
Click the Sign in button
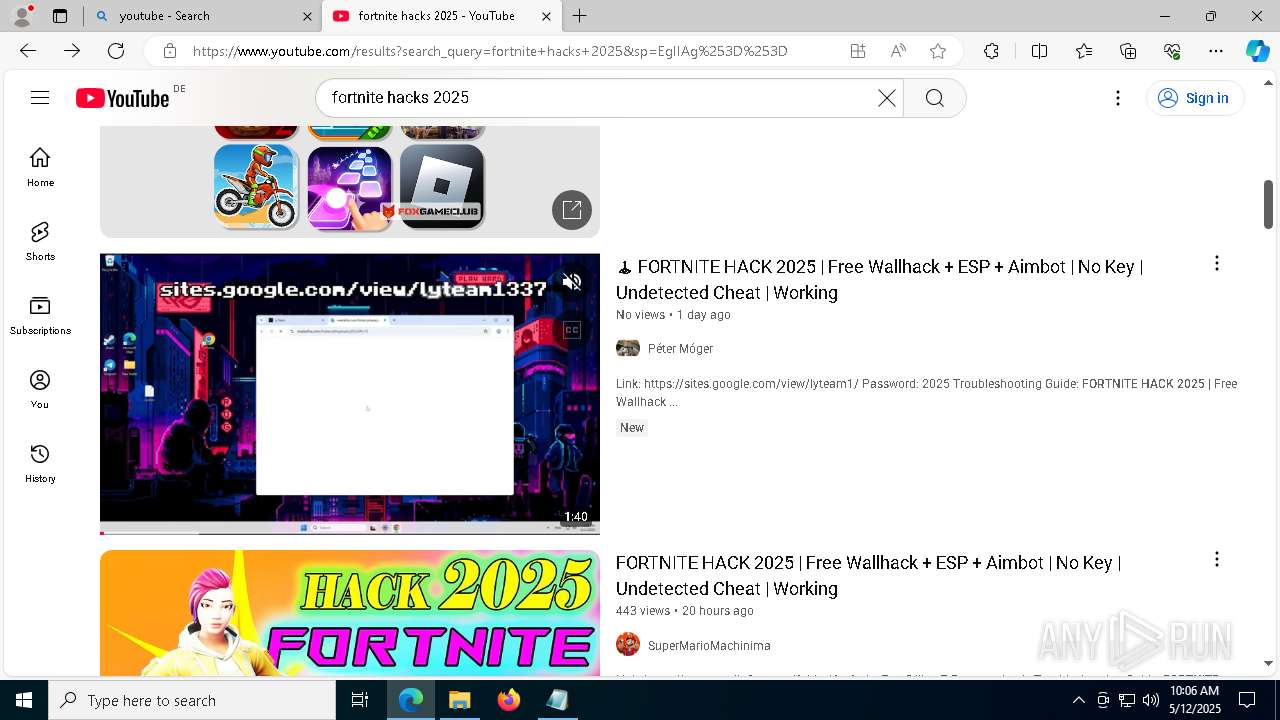click(x=1195, y=98)
